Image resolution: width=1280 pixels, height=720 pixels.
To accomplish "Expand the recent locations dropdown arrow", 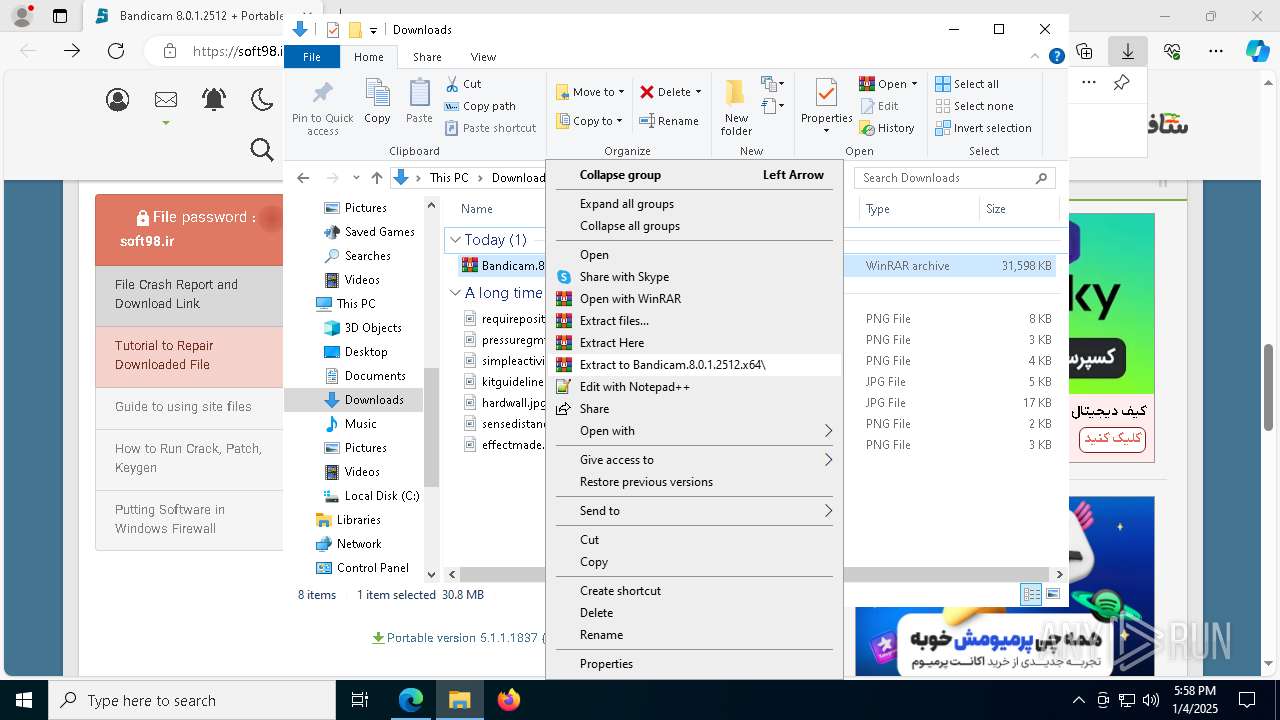I will (x=356, y=178).
